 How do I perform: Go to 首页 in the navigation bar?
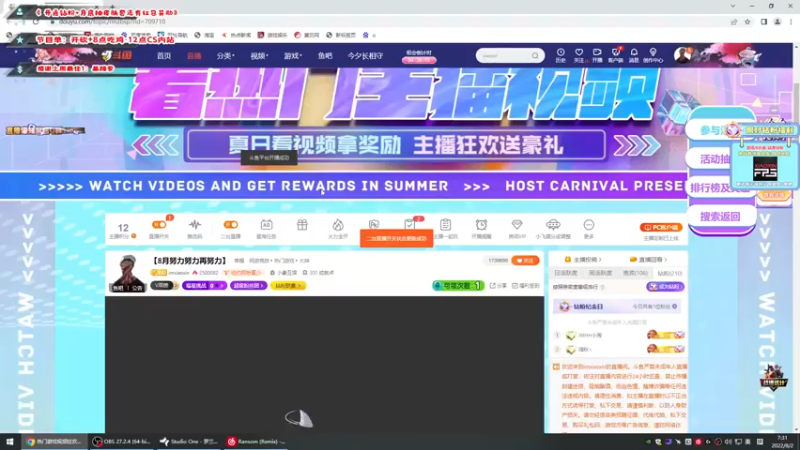coord(164,56)
